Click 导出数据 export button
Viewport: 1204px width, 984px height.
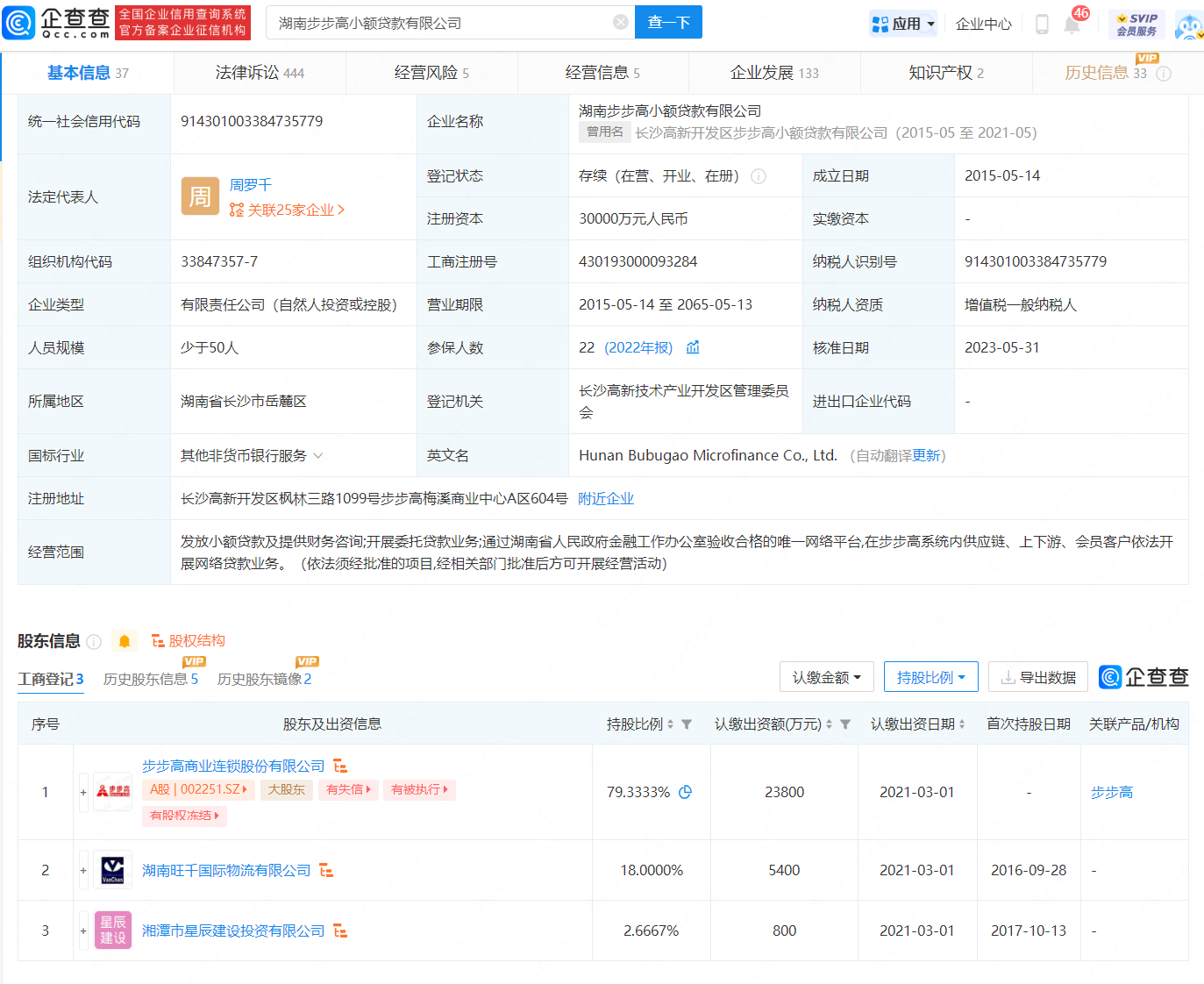click(x=1038, y=677)
